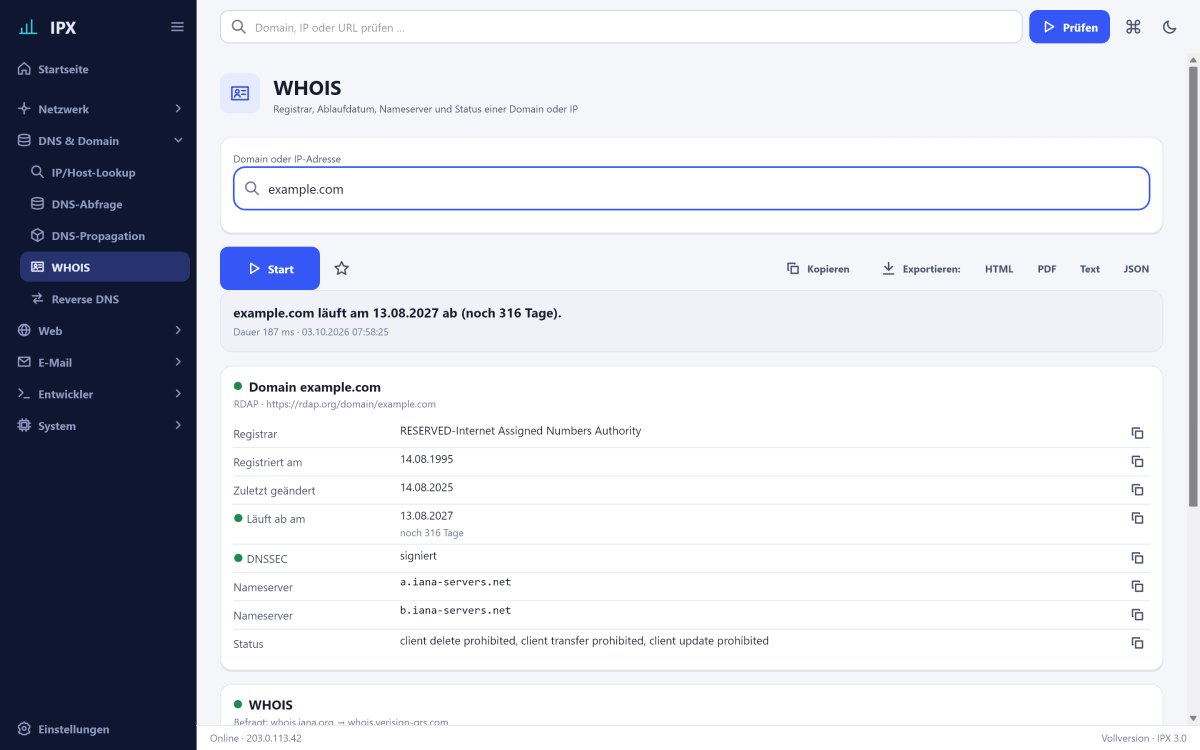Export result as HTML
This screenshot has width=1200, height=750.
pos(999,269)
